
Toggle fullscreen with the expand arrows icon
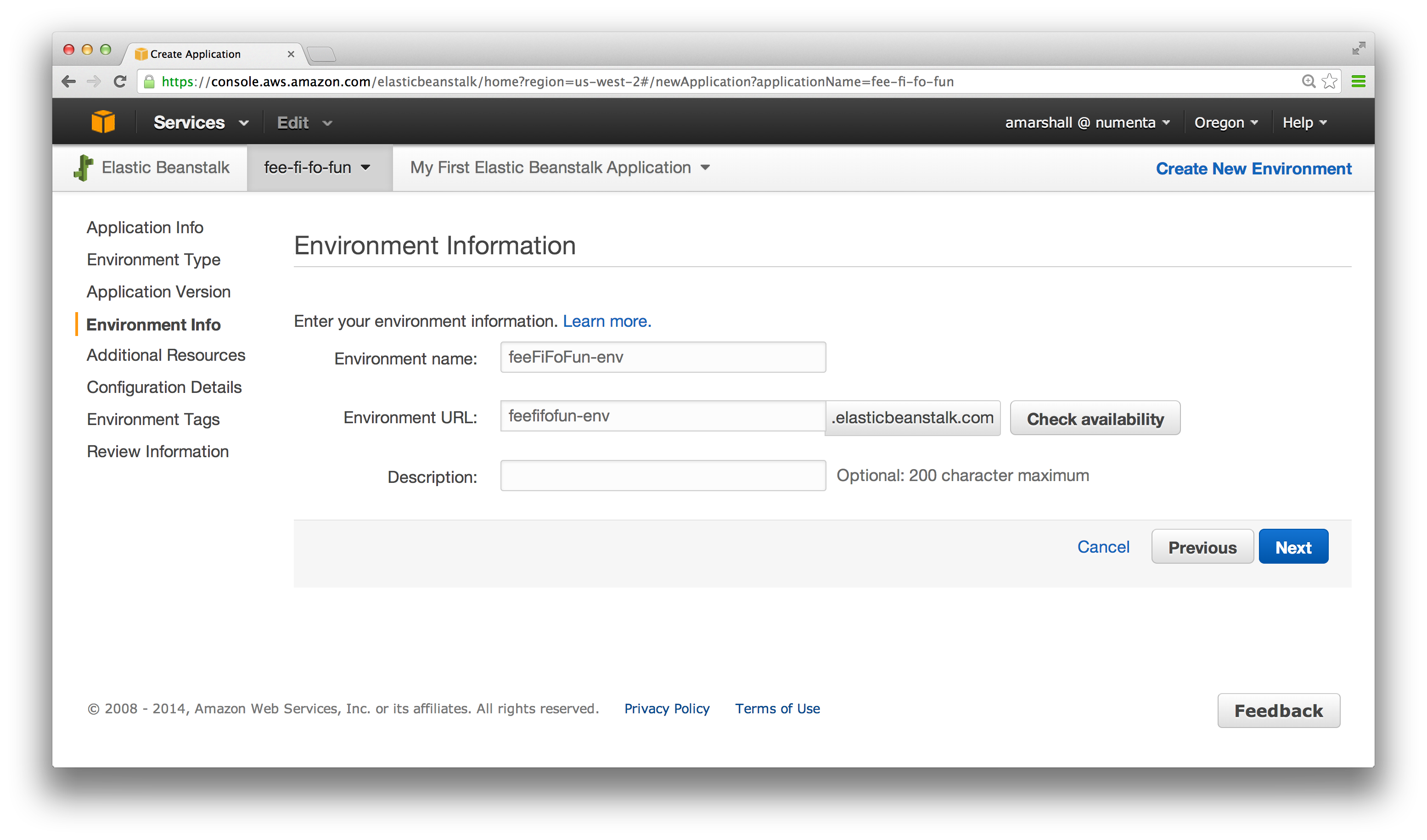click(1358, 49)
